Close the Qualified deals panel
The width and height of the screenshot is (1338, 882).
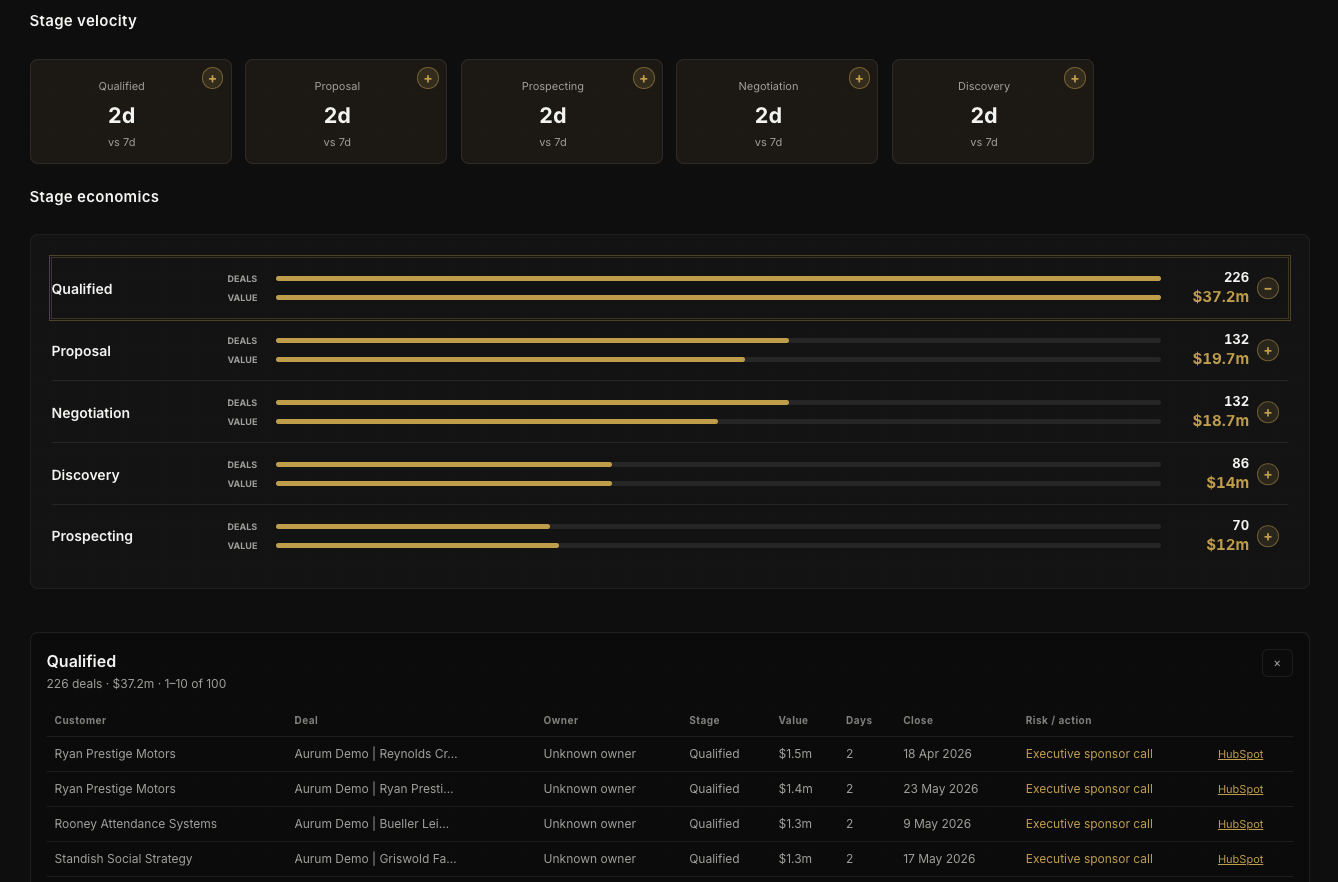[x=1277, y=663]
